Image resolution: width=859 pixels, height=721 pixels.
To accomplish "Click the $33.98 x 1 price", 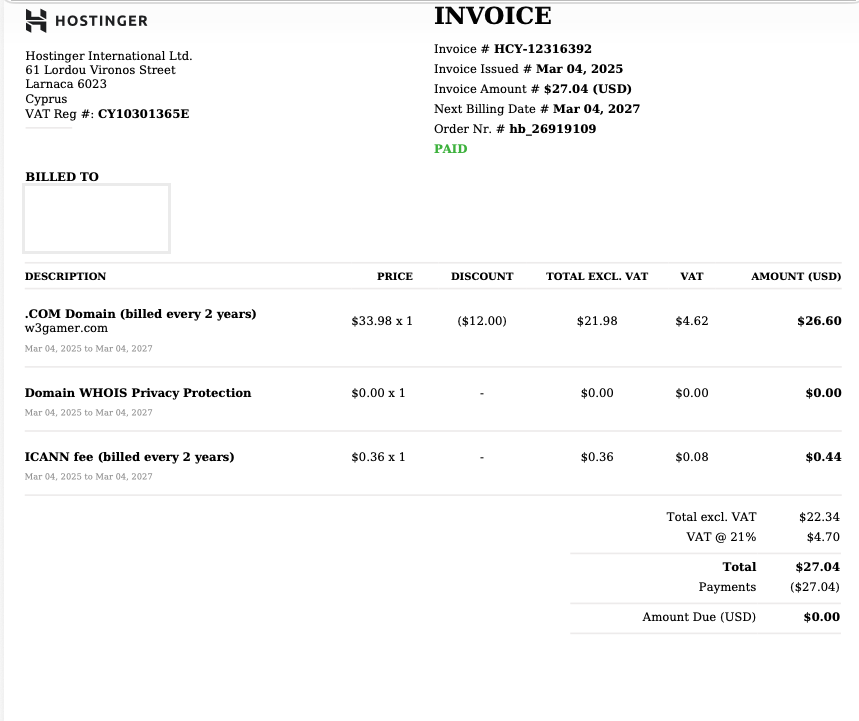I will (x=382, y=321).
